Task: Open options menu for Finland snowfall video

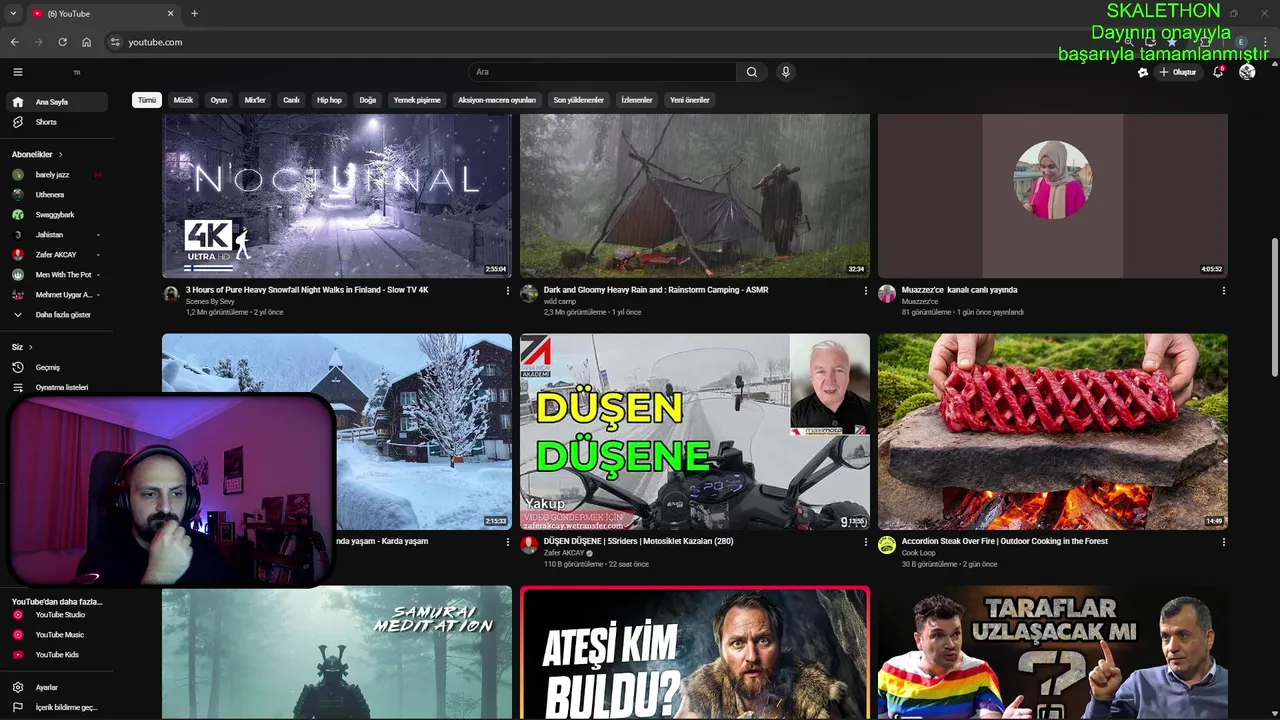Action: coord(508,291)
